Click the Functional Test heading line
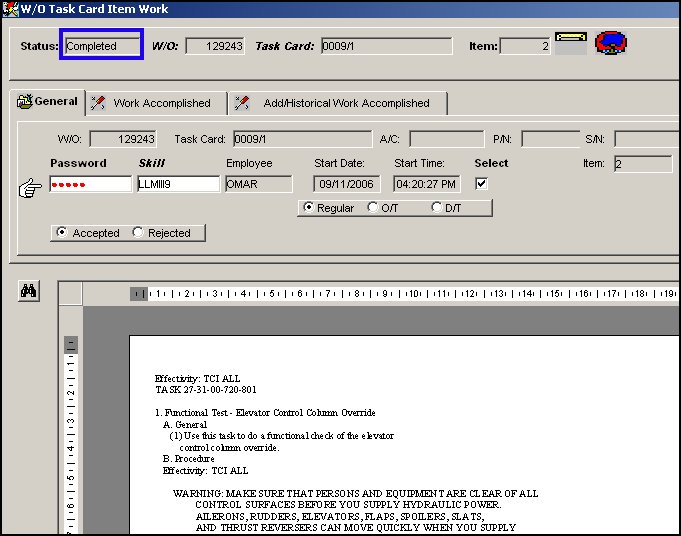This screenshot has width=681, height=536. click(x=265, y=413)
